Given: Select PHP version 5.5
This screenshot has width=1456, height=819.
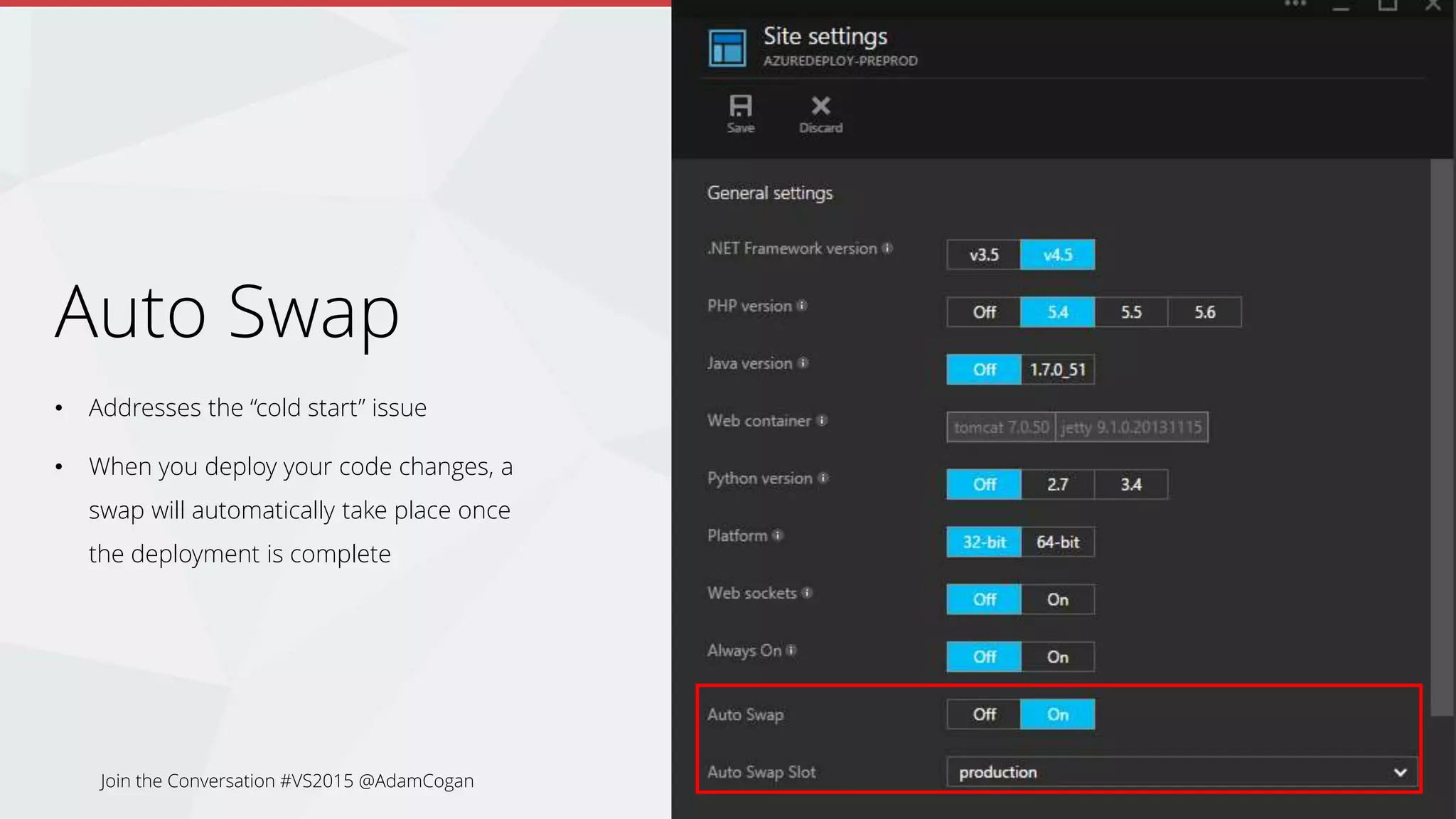Looking at the screenshot, I should [1131, 312].
